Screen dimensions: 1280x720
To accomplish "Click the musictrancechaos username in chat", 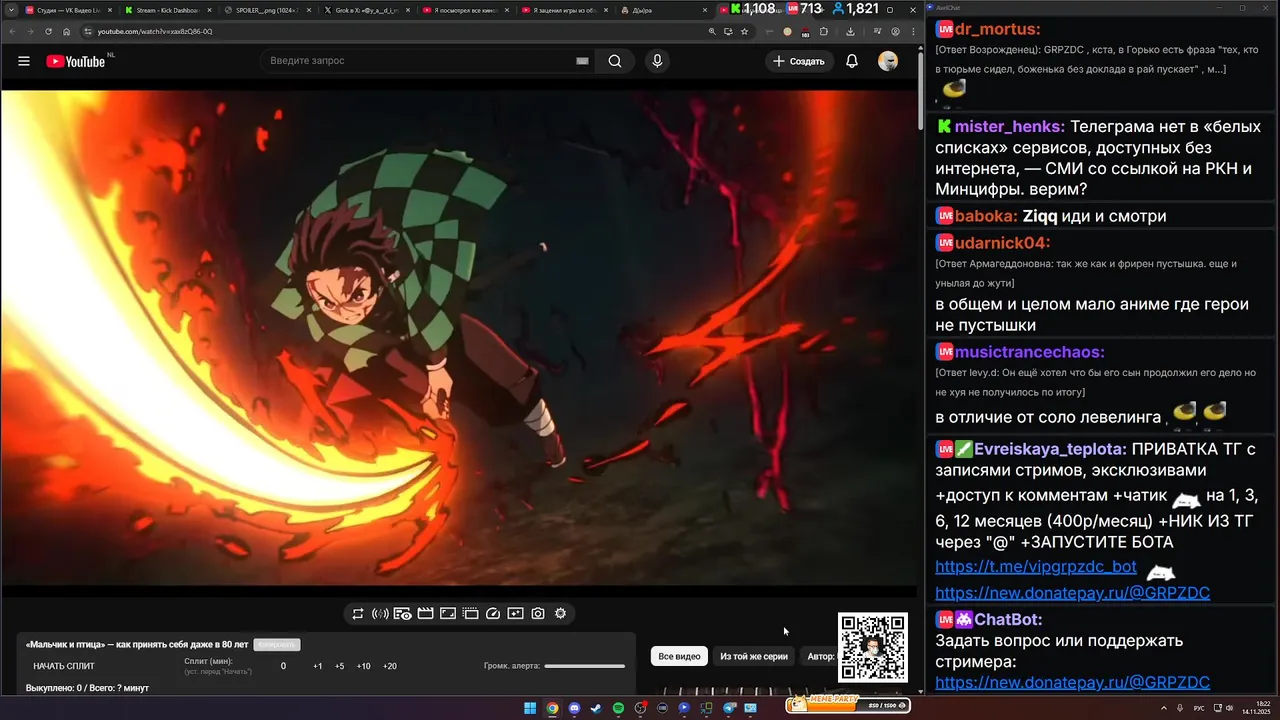I will 1029,352.
